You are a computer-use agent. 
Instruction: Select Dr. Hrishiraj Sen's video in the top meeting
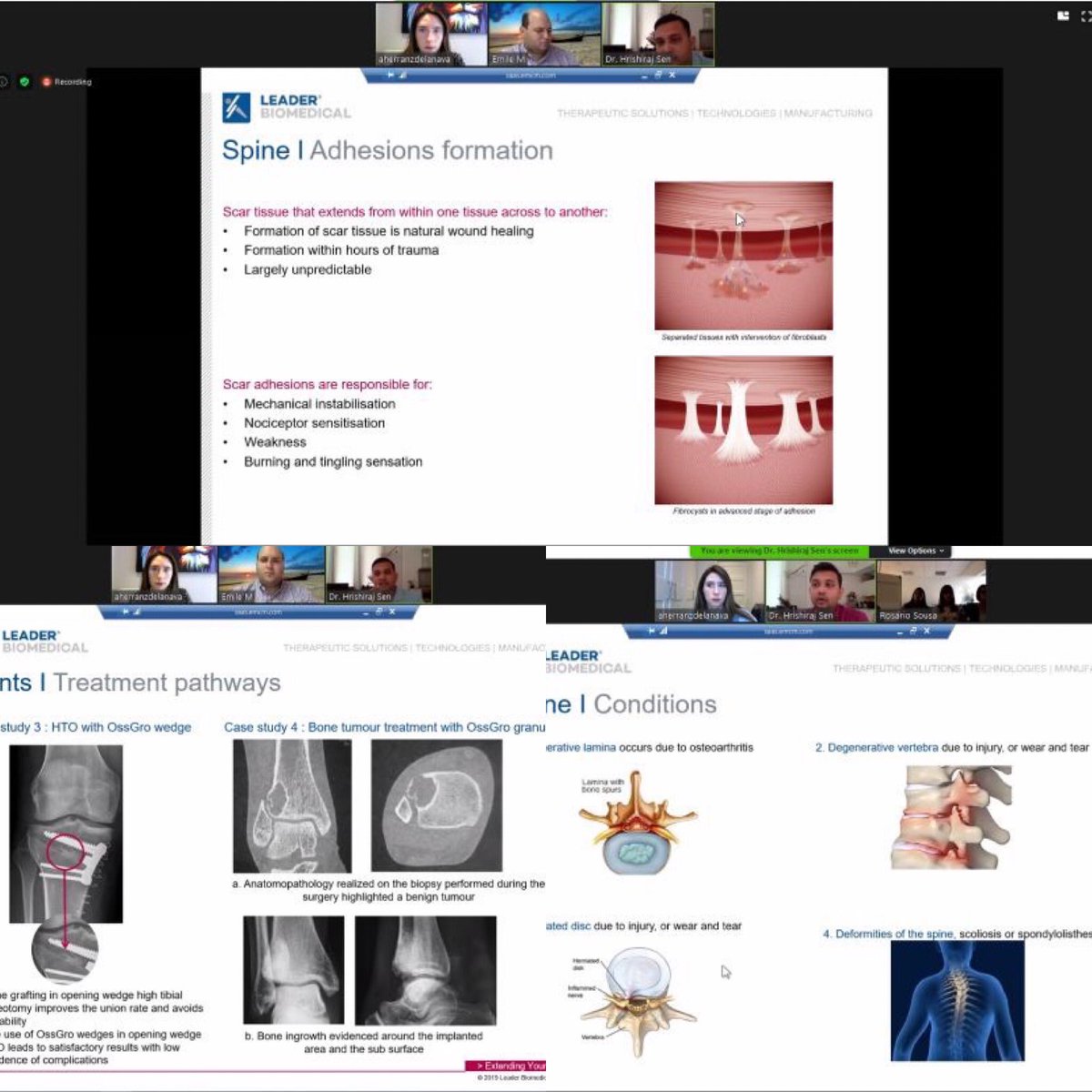point(658,34)
